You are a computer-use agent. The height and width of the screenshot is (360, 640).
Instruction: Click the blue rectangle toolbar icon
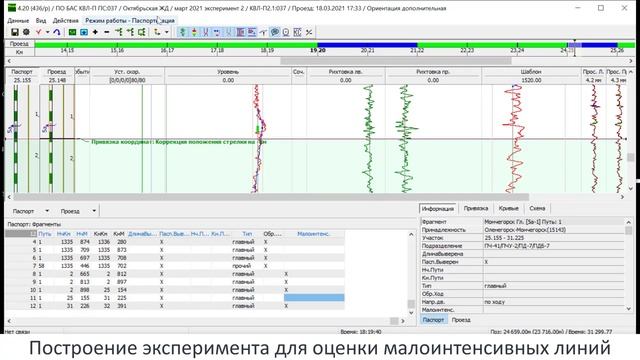[84, 32]
